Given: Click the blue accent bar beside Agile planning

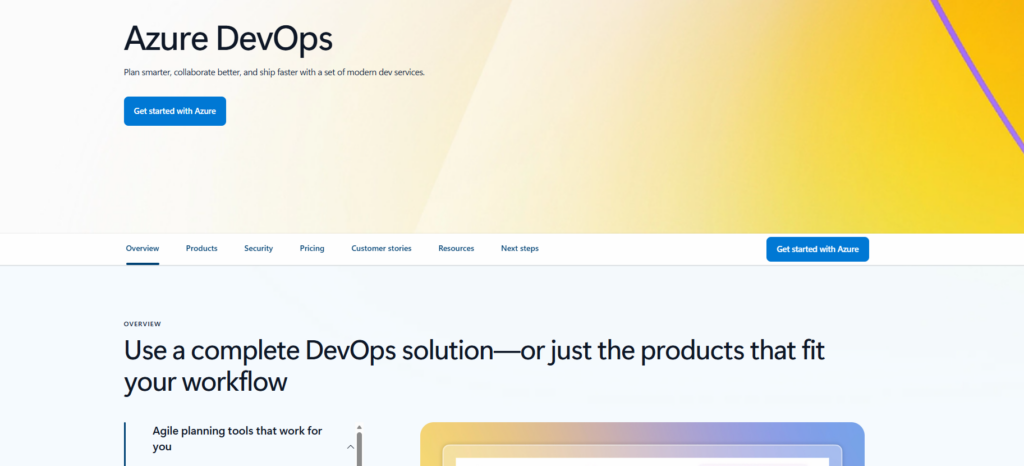Looking at the screenshot, I should 125,444.
